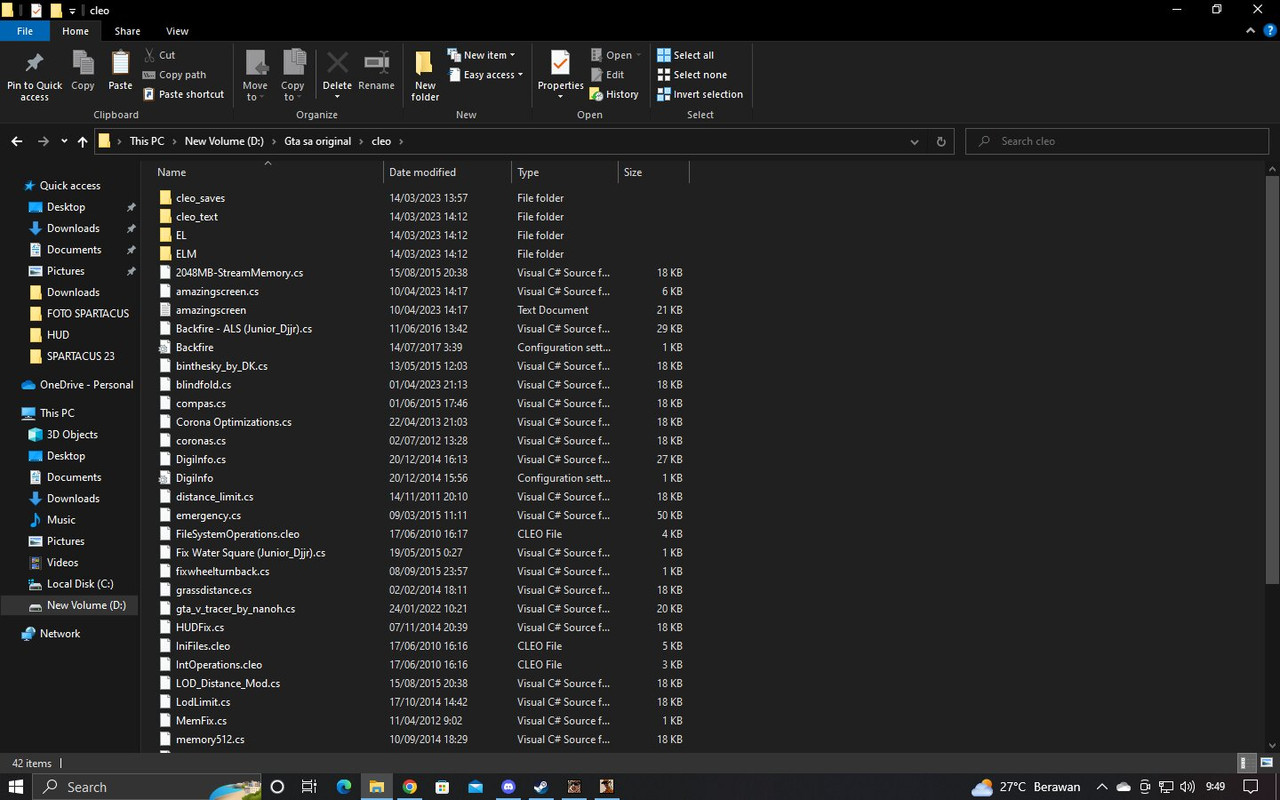Sort by the Size column header
Screen dimensions: 1280x800
click(x=654, y=172)
